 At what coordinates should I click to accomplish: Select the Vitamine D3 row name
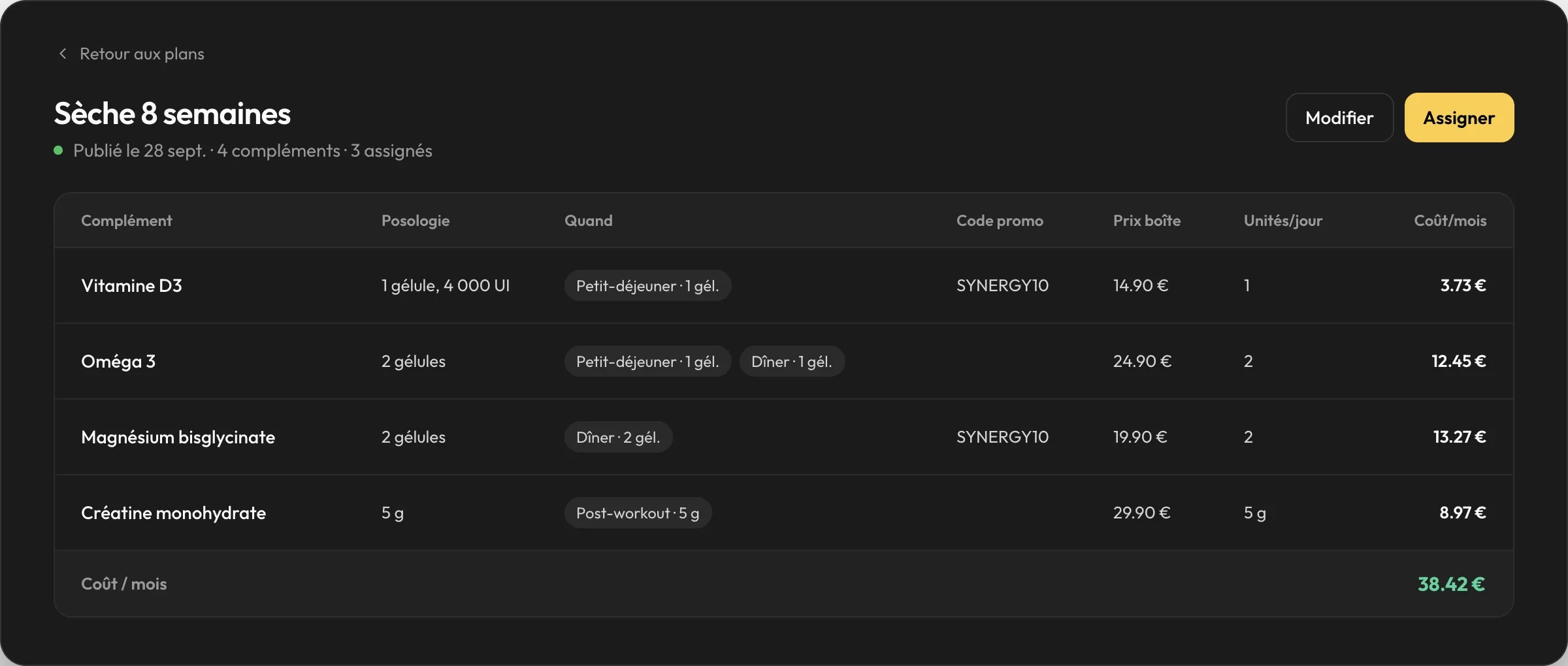click(131, 285)
